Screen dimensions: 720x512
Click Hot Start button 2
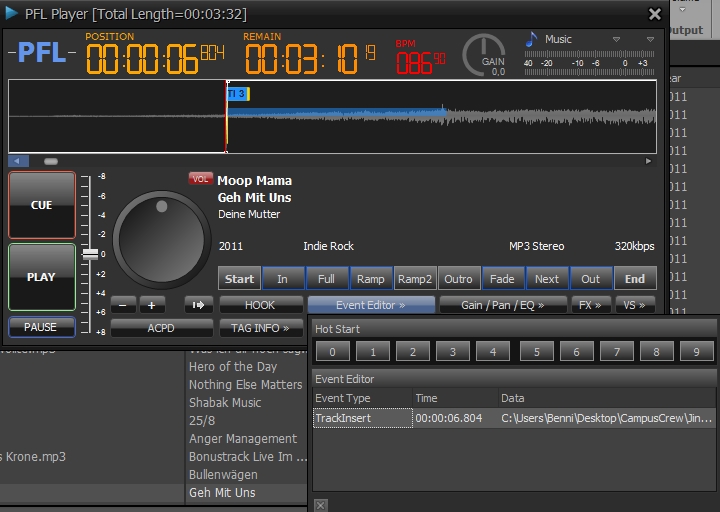point(413,352)
